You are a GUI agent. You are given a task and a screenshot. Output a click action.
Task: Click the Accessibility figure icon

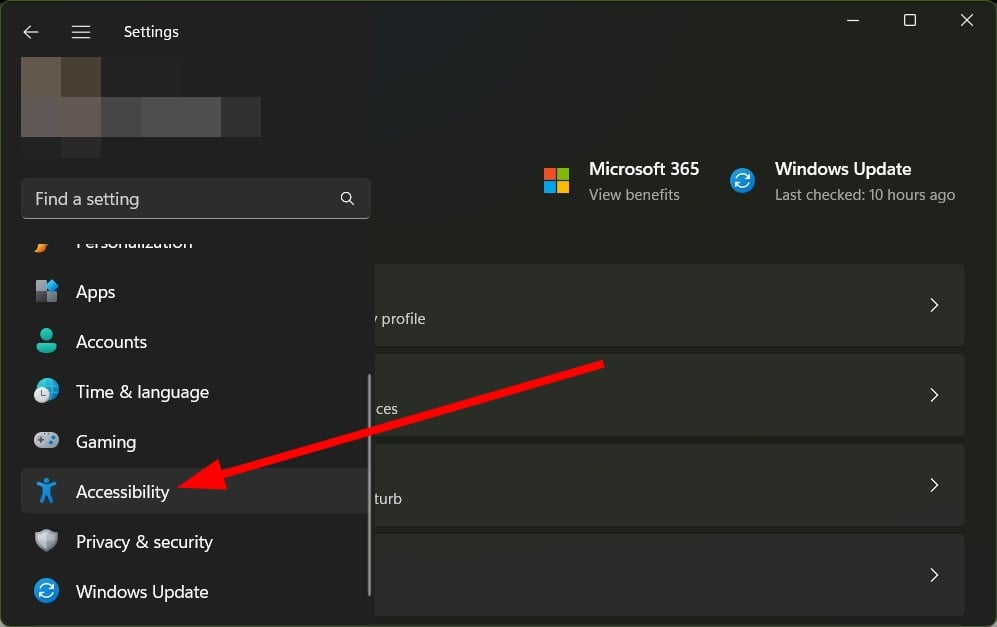click(x=46, y=491)
